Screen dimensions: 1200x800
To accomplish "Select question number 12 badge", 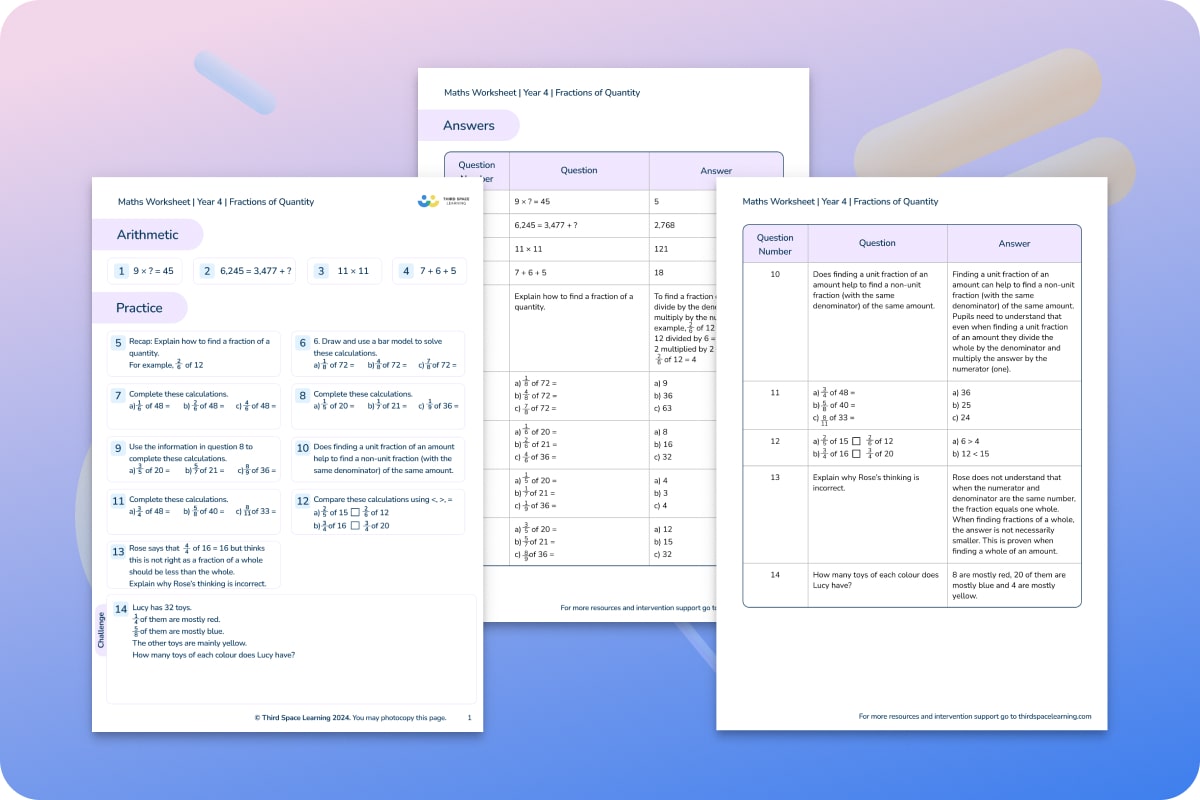I will 303,500.
